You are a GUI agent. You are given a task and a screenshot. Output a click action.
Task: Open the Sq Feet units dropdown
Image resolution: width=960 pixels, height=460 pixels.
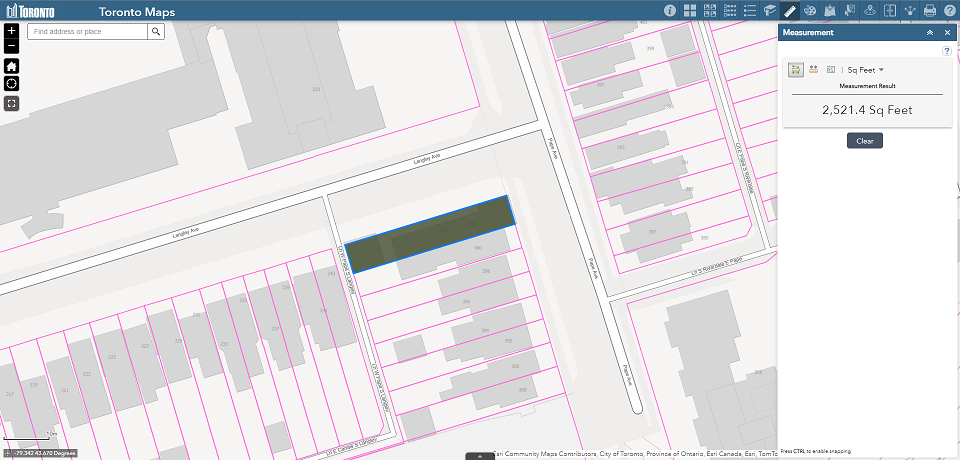pyautogui.click(x=866, y=70)
